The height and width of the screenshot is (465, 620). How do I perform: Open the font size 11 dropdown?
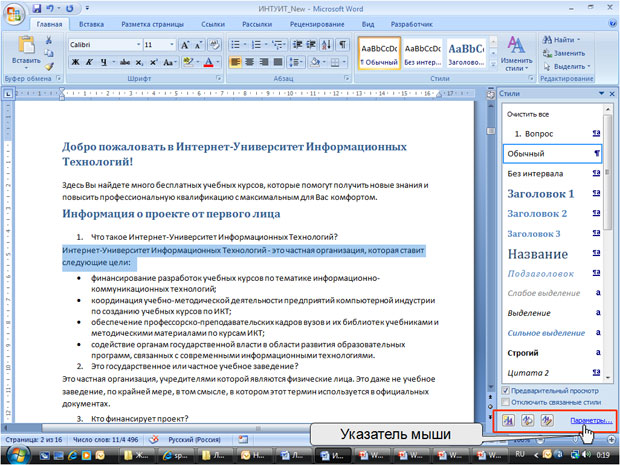(x=172, y=45)
